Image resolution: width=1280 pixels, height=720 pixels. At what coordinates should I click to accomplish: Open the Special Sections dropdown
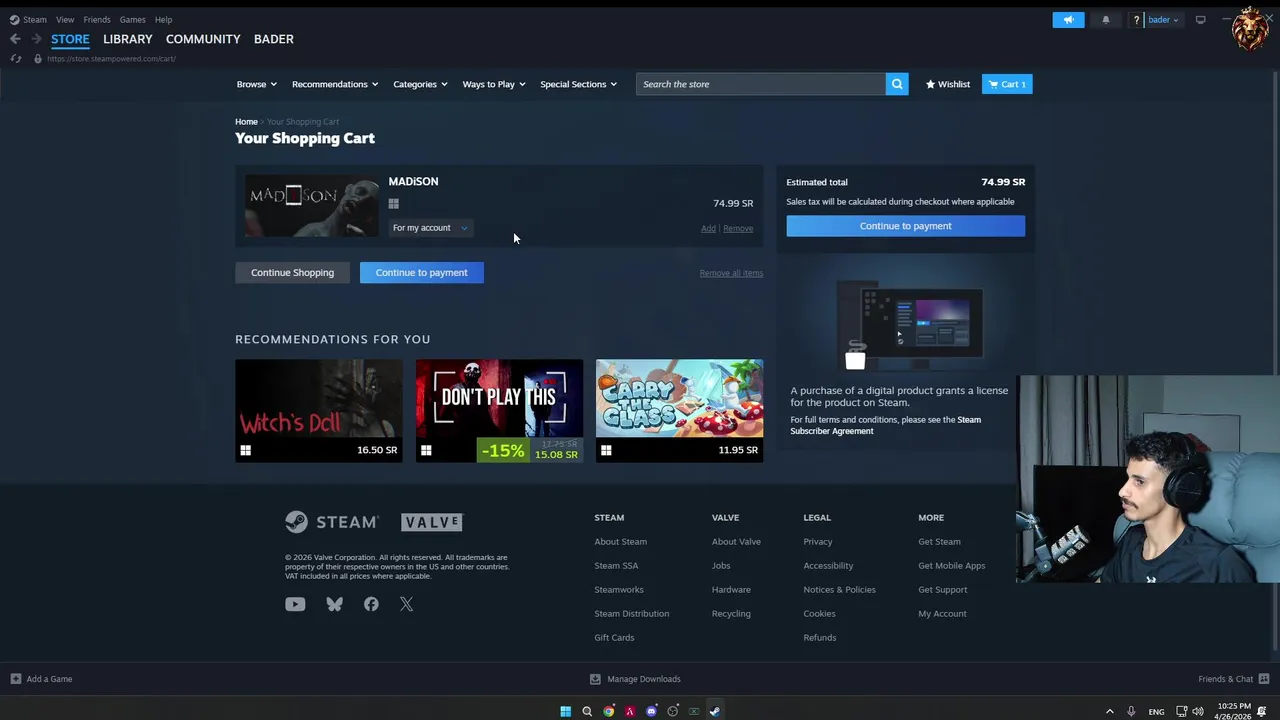(579, 84)
